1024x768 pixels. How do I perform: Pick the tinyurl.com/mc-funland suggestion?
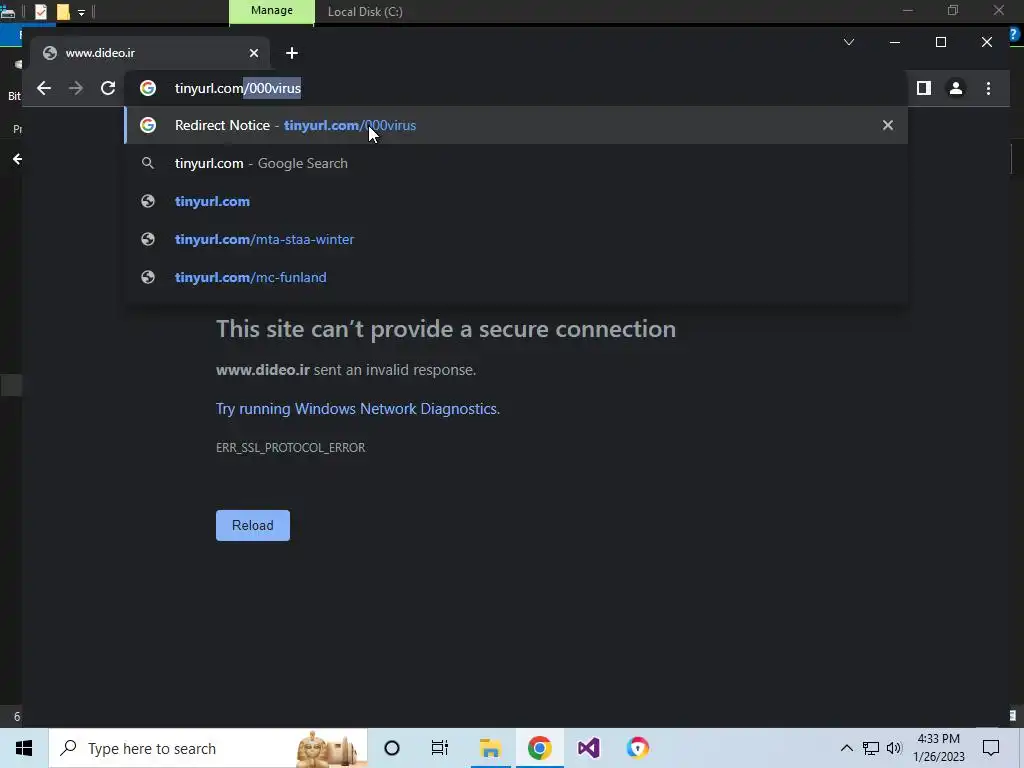point(516,277)
